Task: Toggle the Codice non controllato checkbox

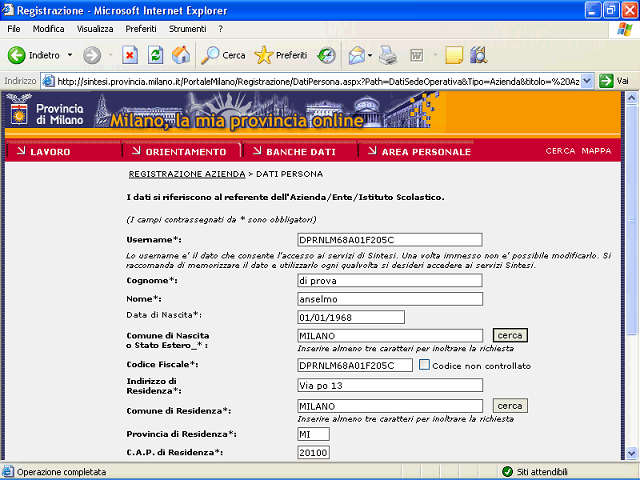Action: pyautogui.click(x=424, y=365)
